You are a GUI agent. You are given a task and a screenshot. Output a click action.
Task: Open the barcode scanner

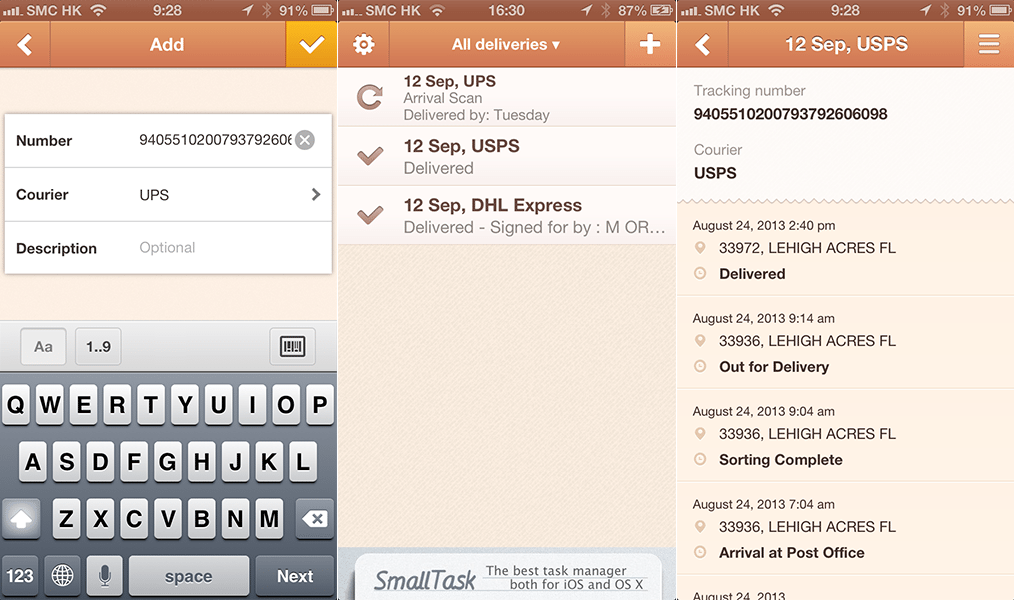292,347
